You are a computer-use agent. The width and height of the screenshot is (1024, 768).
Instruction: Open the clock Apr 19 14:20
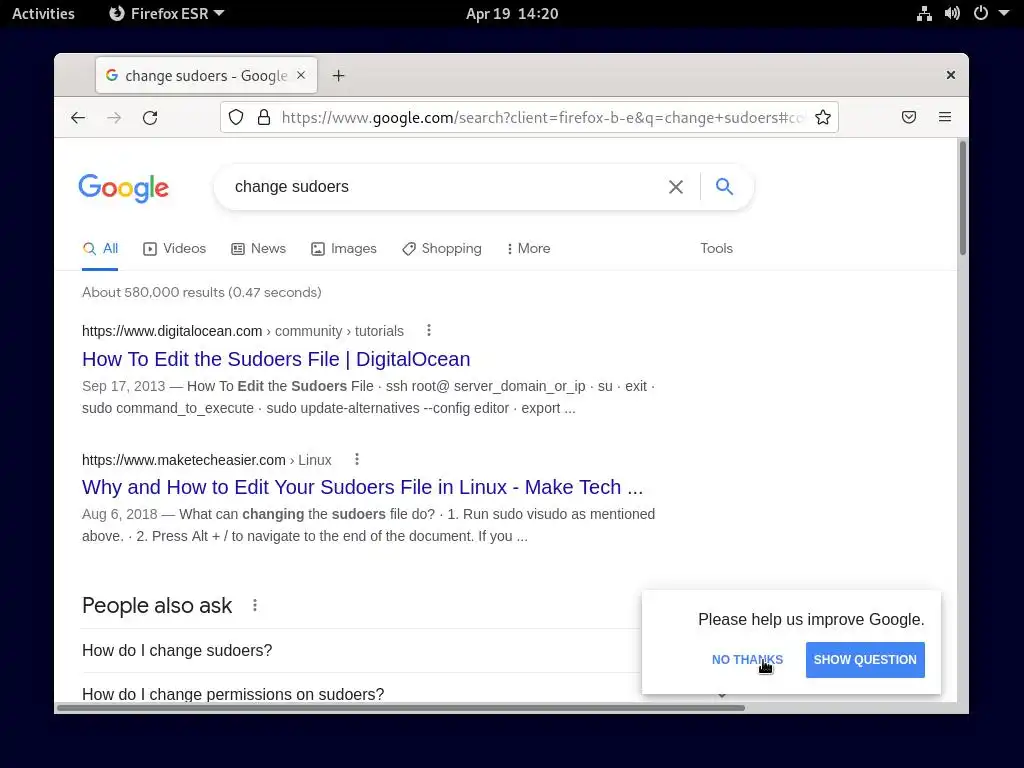[512, 14]
